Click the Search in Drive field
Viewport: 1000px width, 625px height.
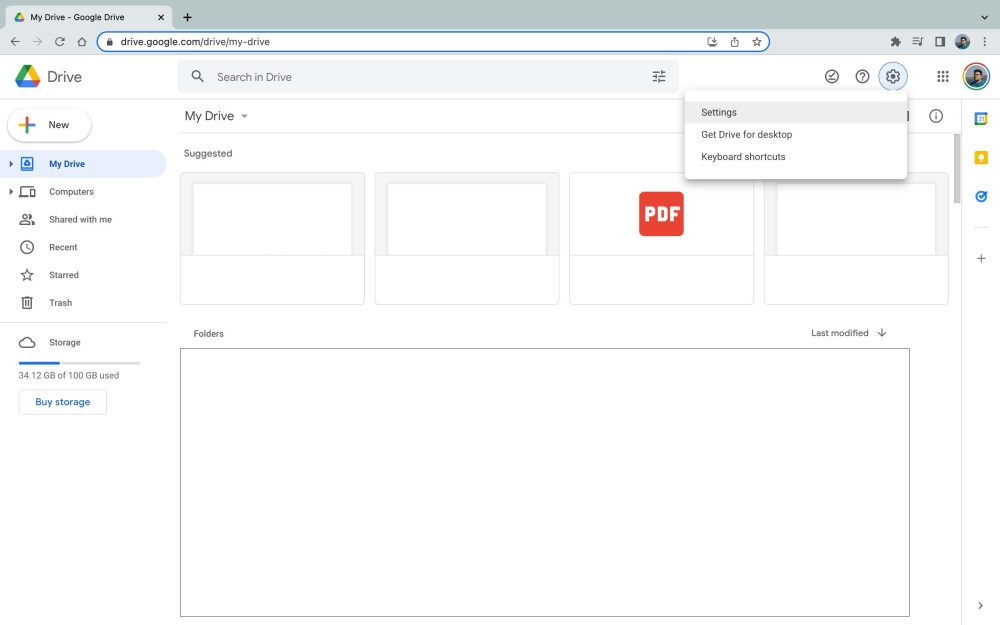(x=420, y=77)
